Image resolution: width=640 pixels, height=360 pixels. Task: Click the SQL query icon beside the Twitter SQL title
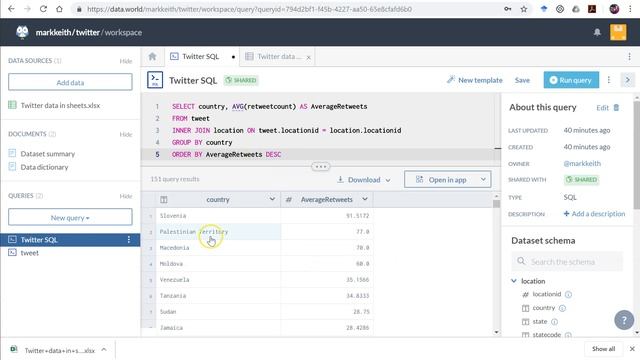click(155, 80)
